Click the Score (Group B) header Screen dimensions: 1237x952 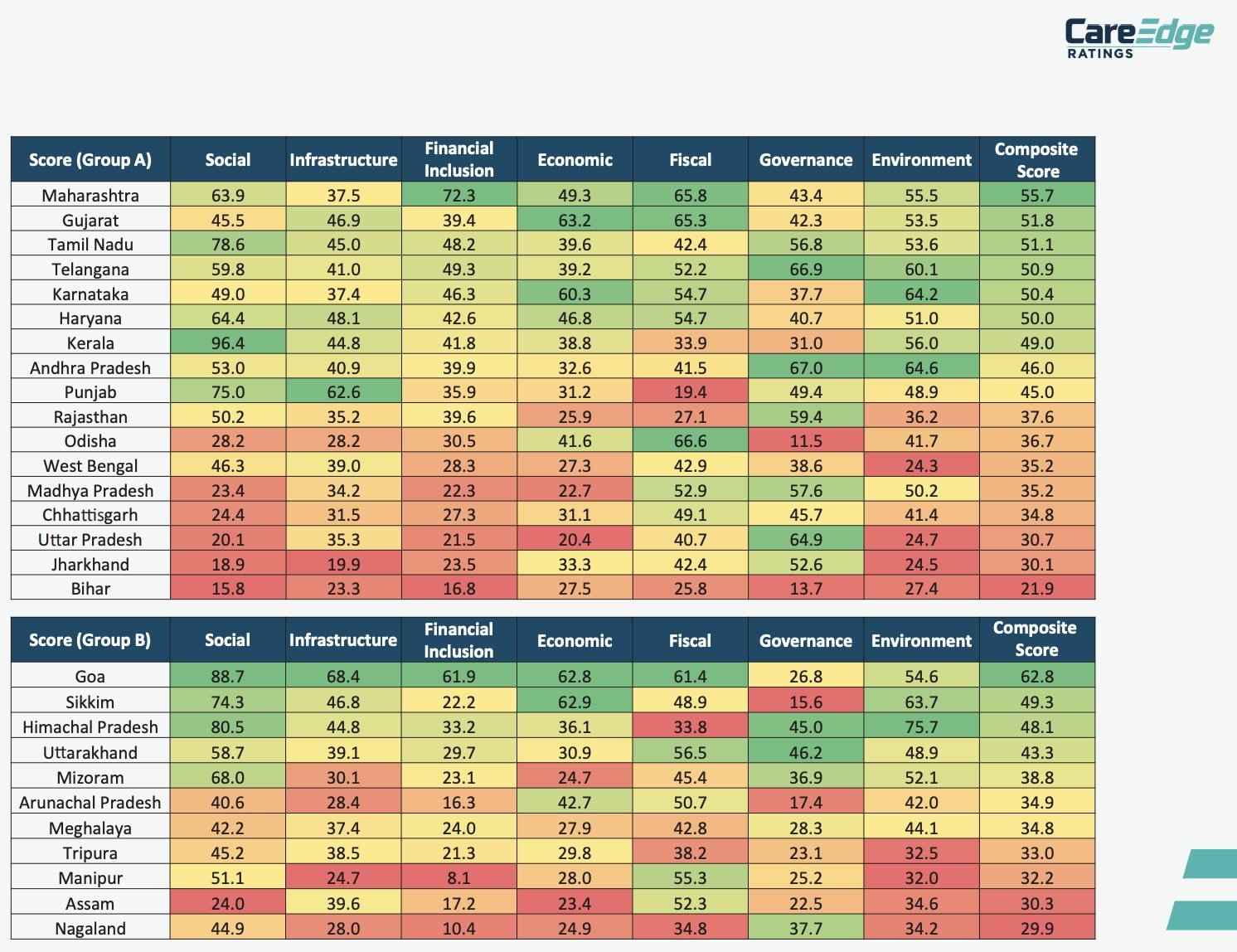point(90,640)
